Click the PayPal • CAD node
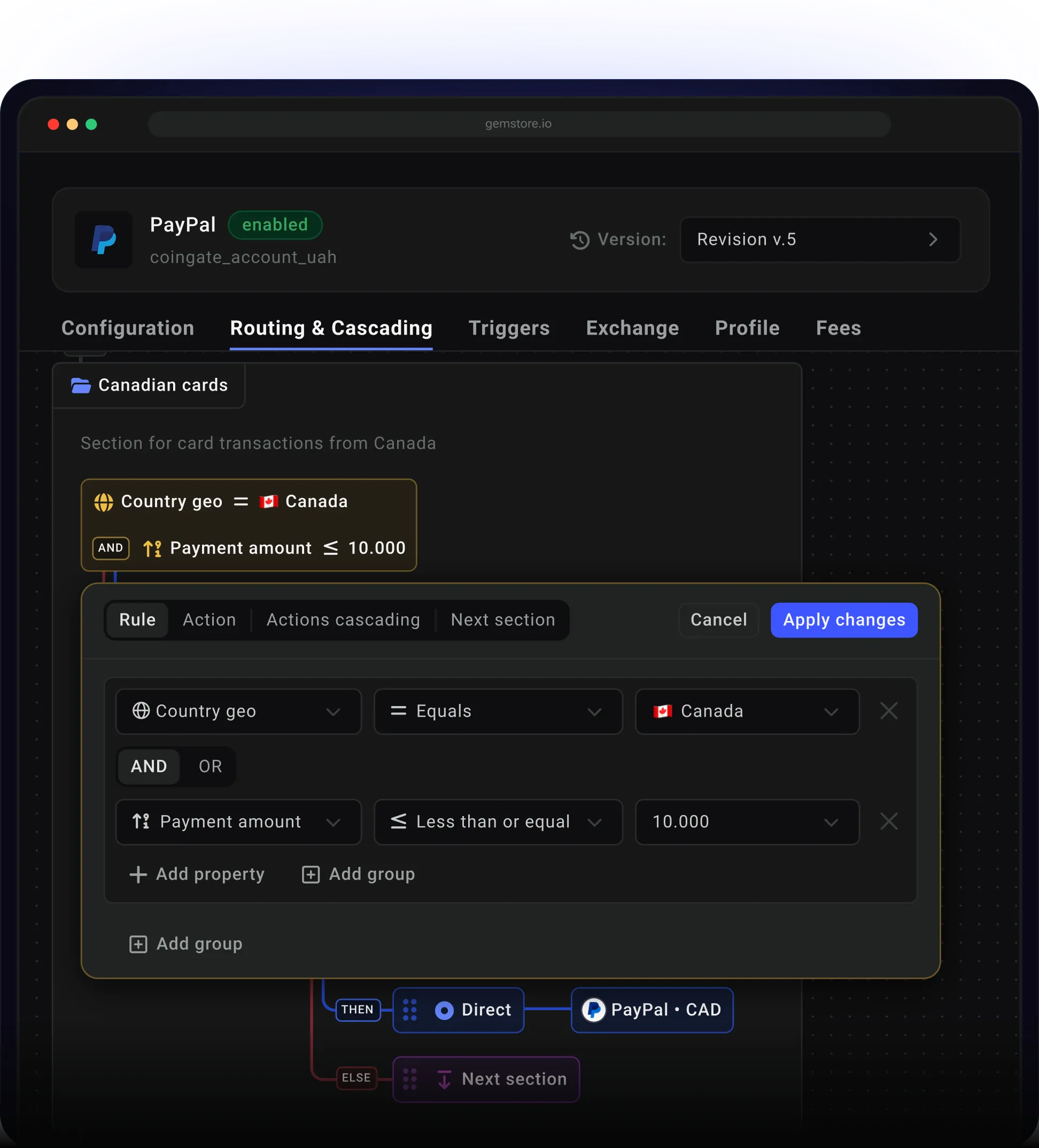1039x1148 pixels. click(652, 1010)
